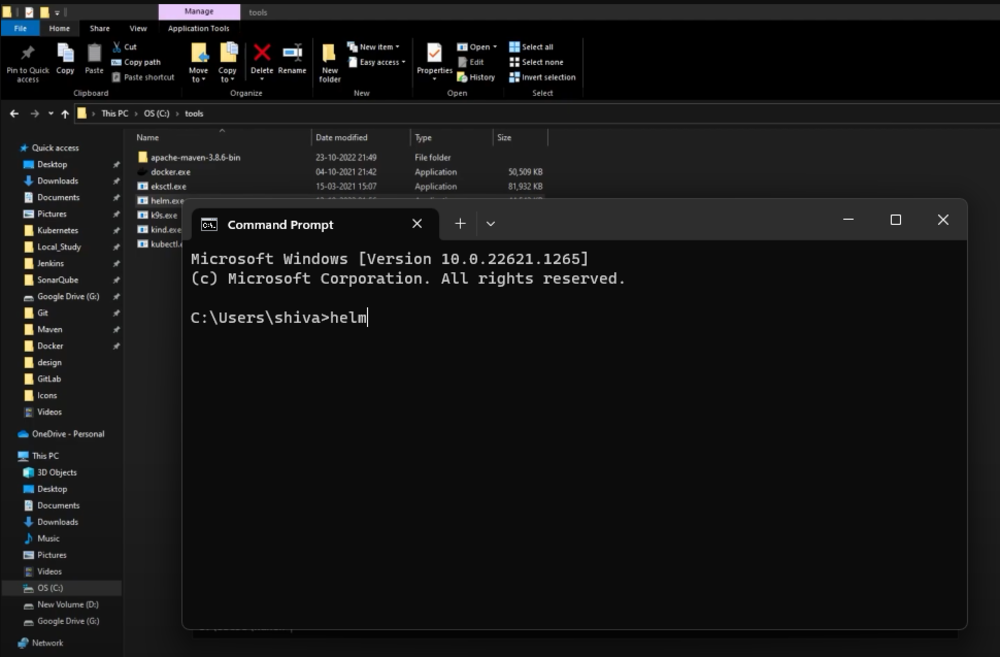Viewport: 1000px width, 657px height.
Task: Select the Kubernetes folder in Quick access
Action: (58, 230)
